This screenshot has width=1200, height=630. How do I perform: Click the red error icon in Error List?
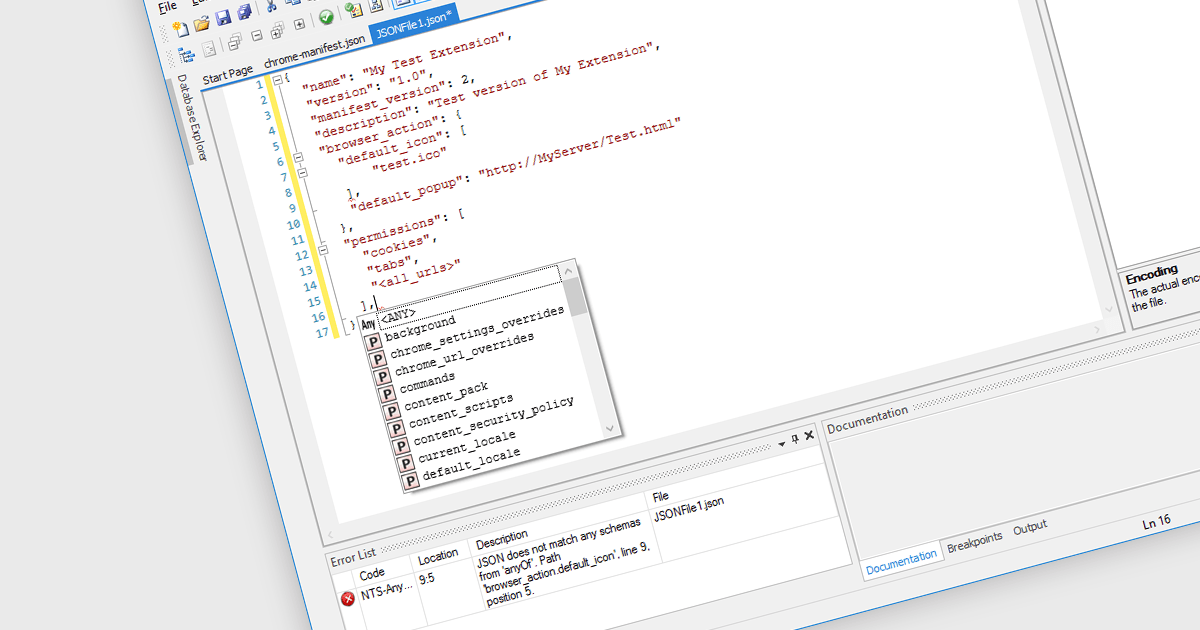click(348, 598)
